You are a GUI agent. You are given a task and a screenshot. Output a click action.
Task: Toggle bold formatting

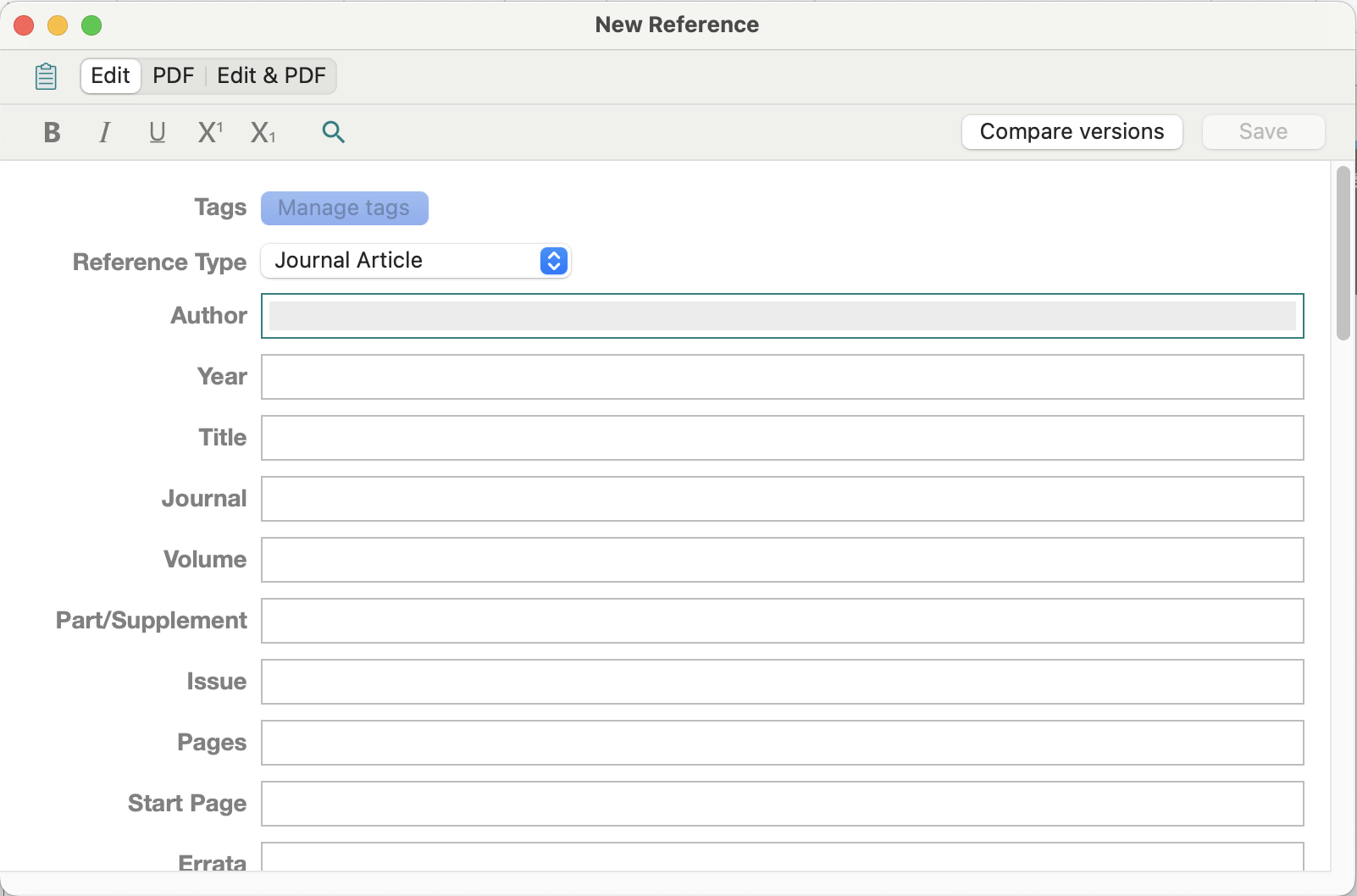[52, 132]
